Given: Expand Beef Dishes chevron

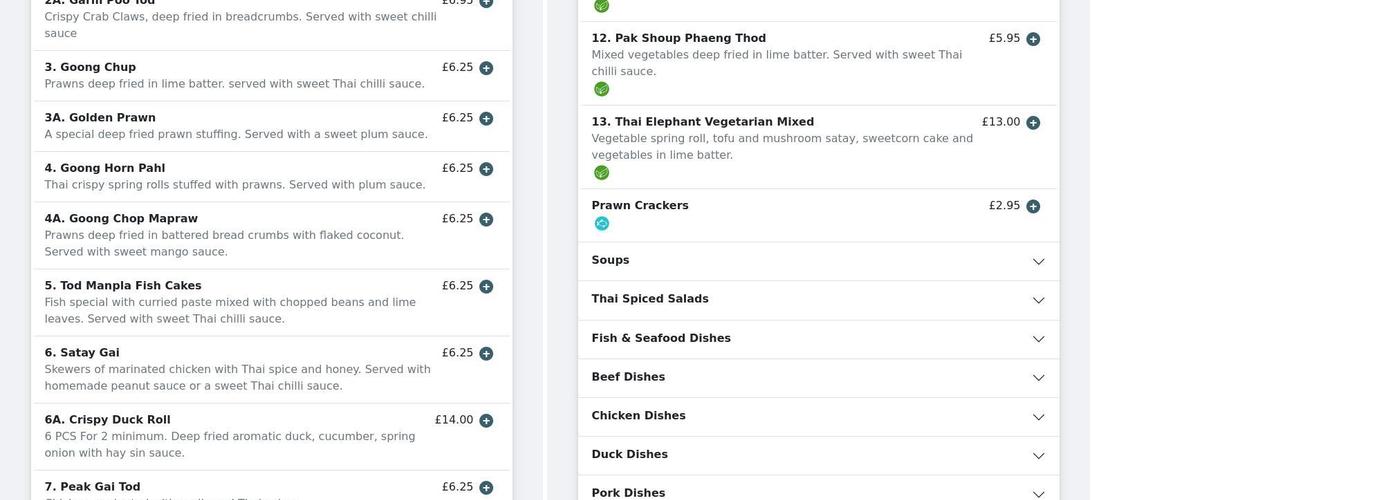Looking at the screenshot, I should 1038,378.
